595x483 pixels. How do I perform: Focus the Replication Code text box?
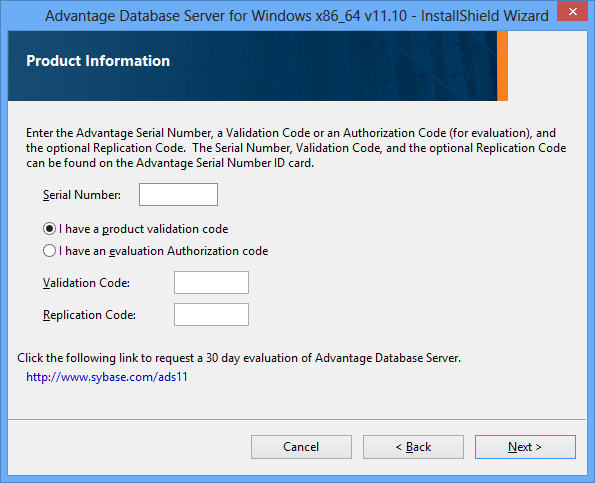coord(211,315)
